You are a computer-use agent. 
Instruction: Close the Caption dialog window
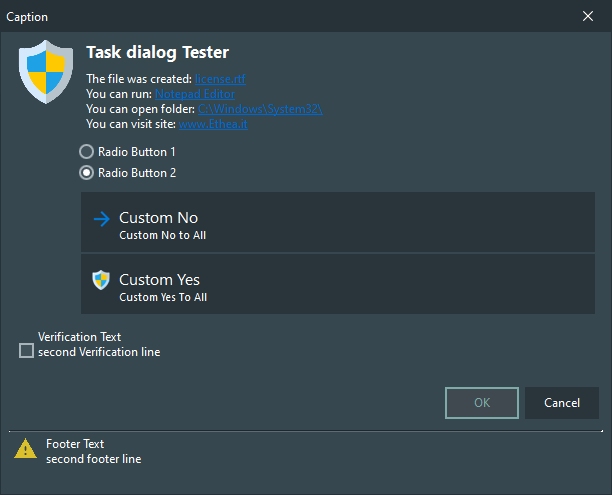pos(588,16)
